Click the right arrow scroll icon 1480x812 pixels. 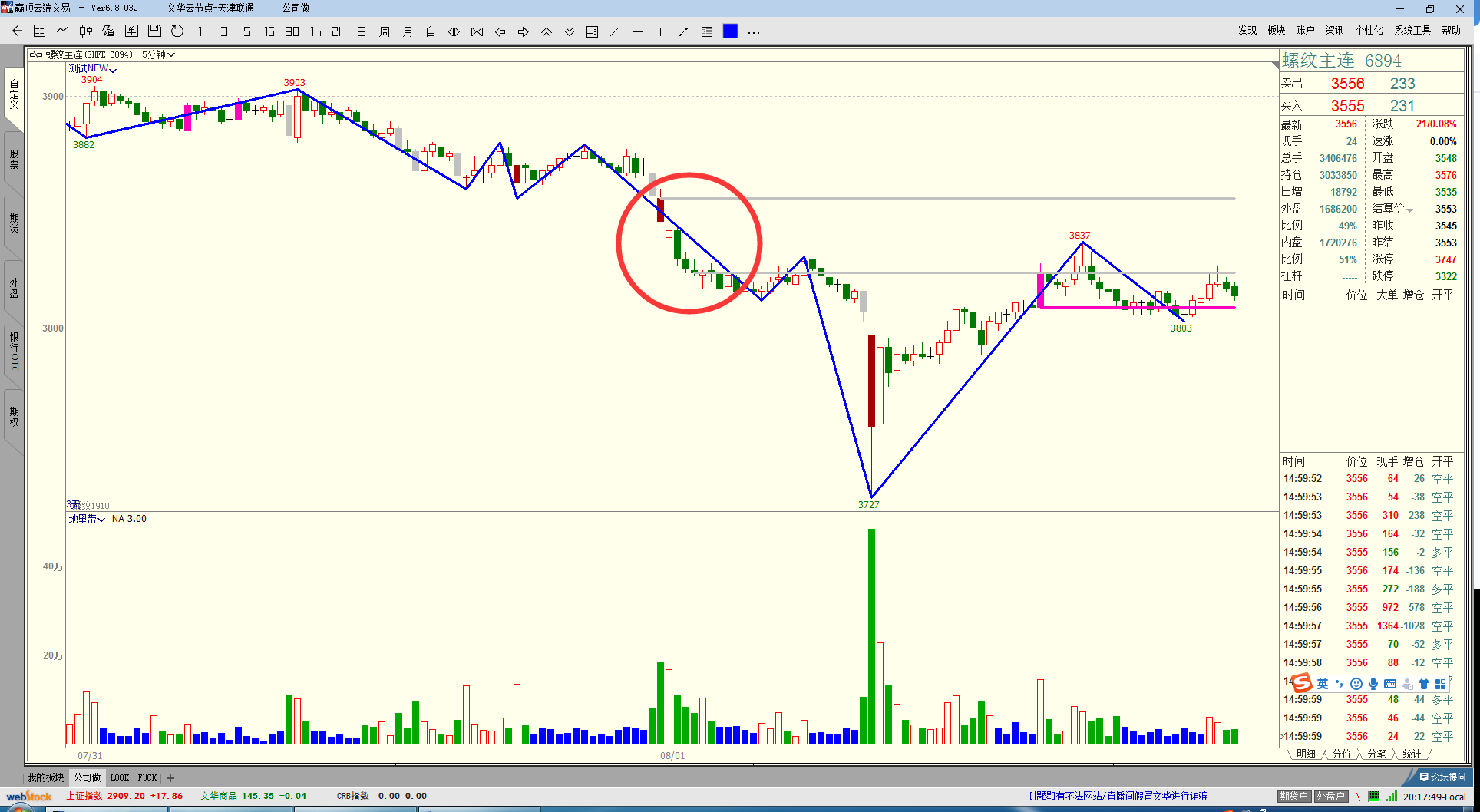click(x=523, y=31)
